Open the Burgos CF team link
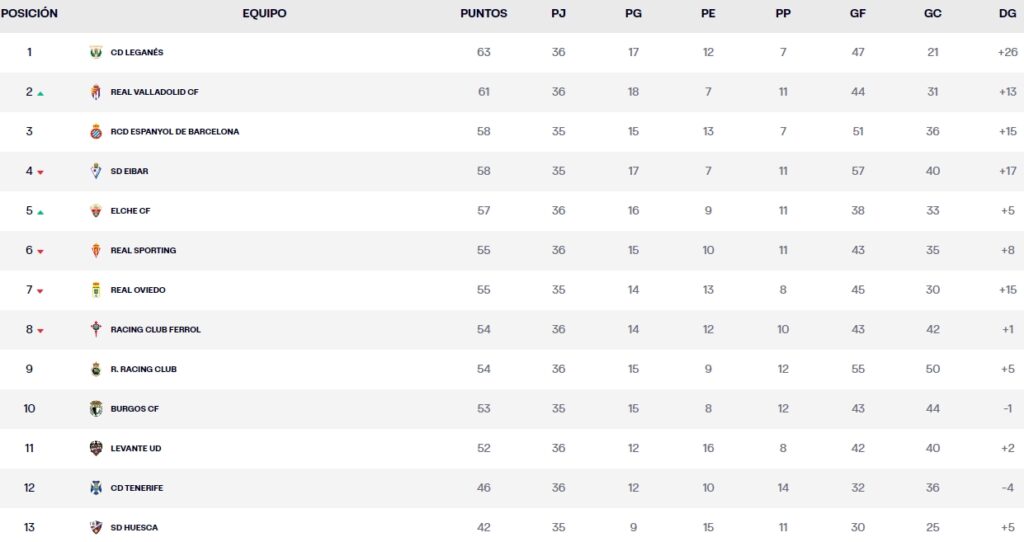The width and height of the screenshot is (1024, 542). click(135, 409)
